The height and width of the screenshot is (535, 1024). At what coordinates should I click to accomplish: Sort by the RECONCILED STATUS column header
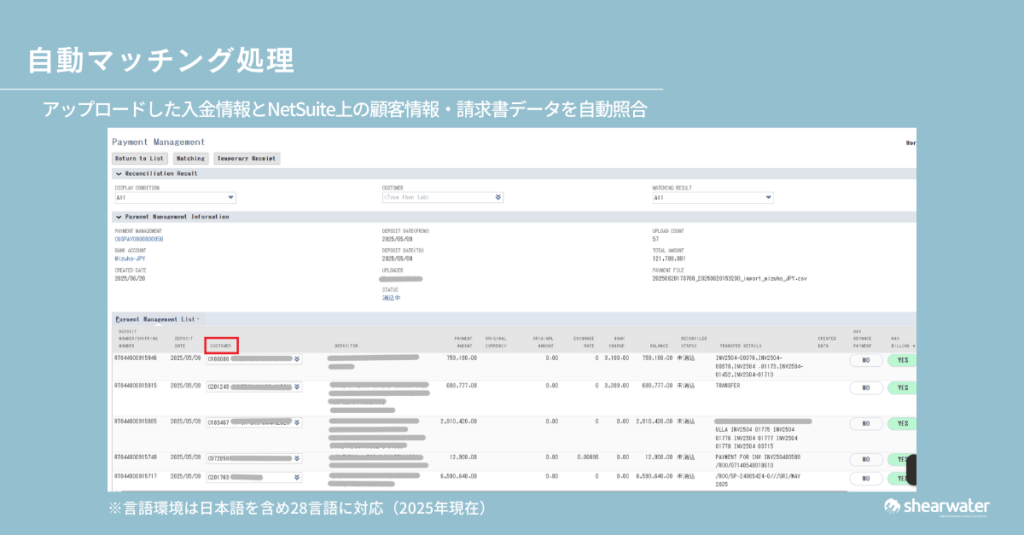click(x=694, y=342)
